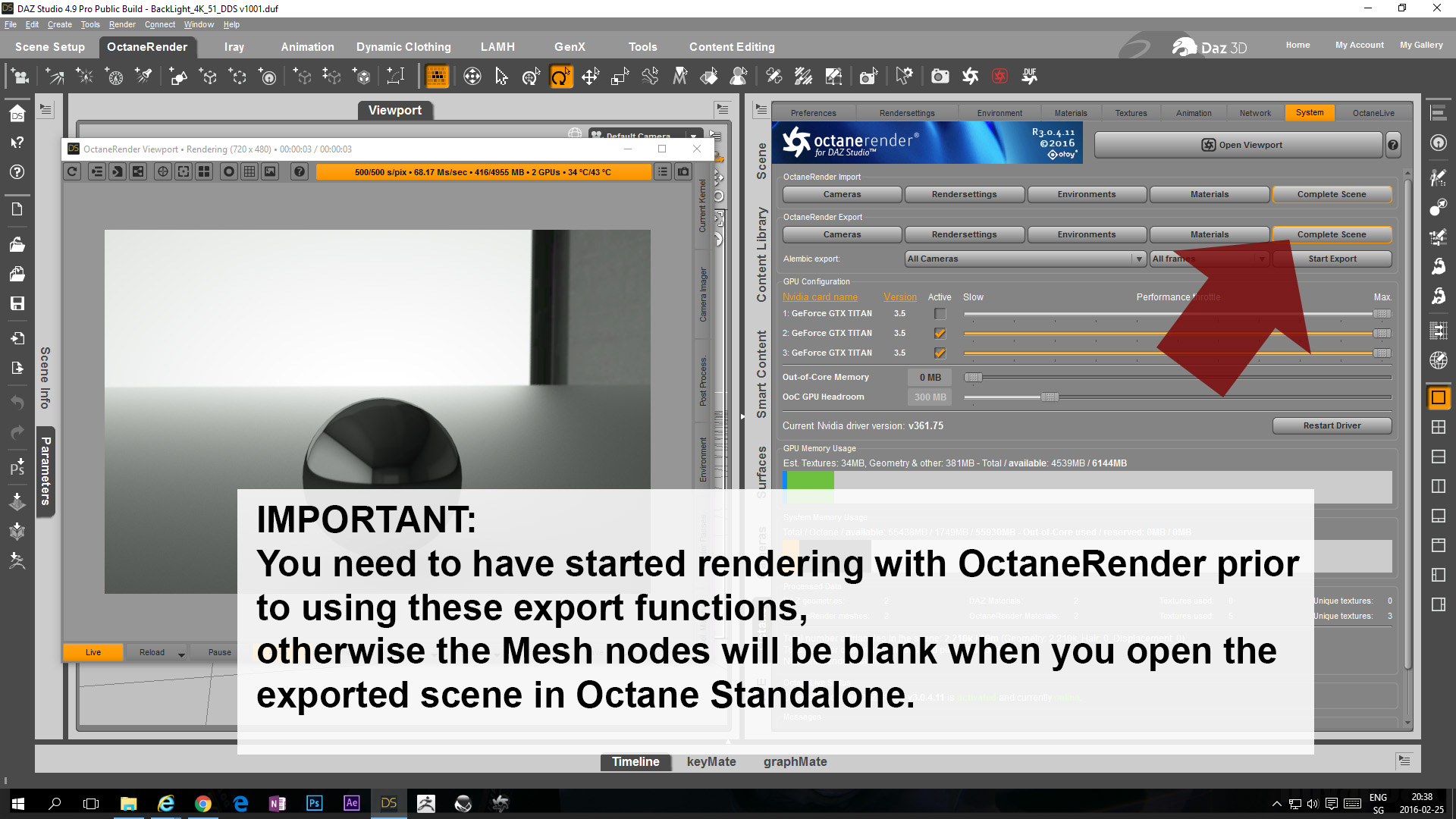Open the All Cameras Alembic export dropdown
The height and width of the screenshot is (819, 1456).
1025,259
